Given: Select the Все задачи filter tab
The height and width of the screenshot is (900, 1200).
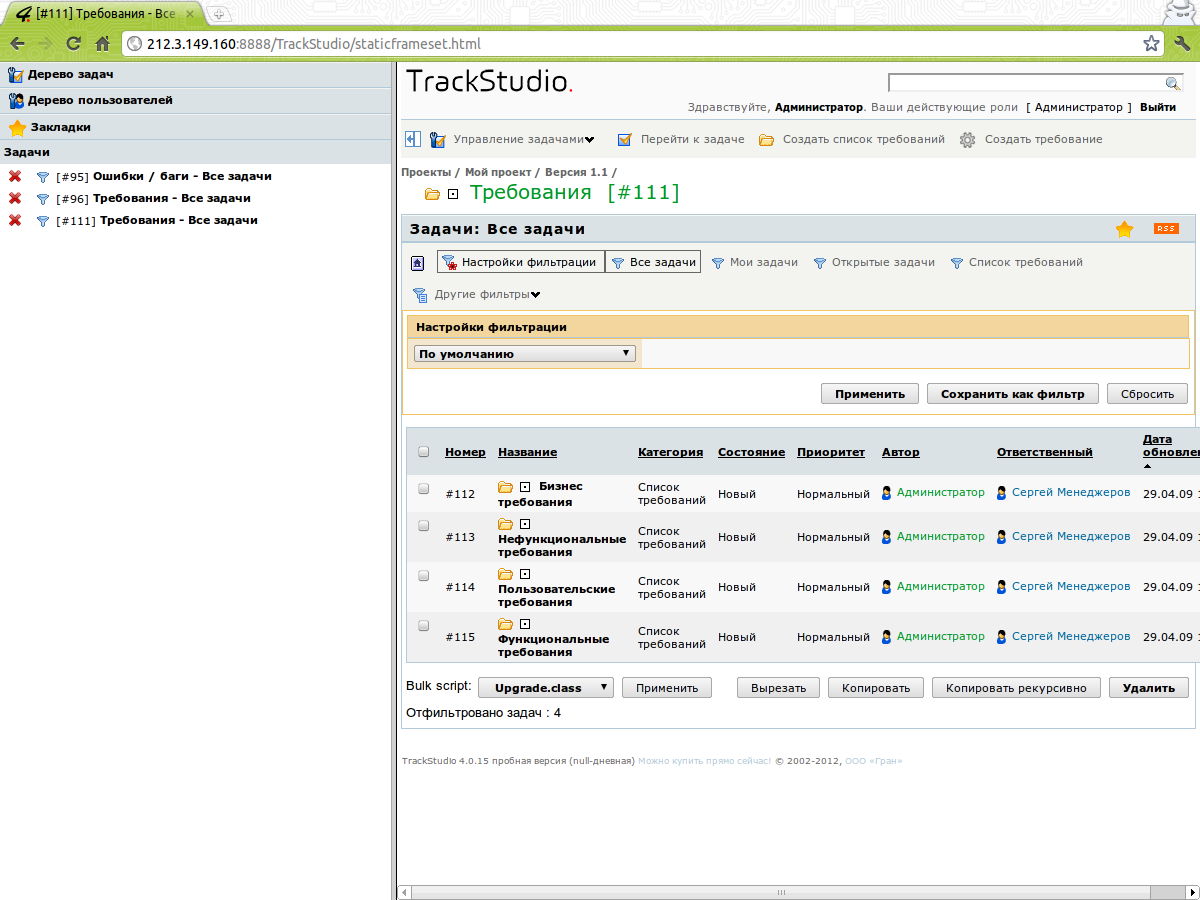Looking at the screenshot, I should click(x=653, y=262).
